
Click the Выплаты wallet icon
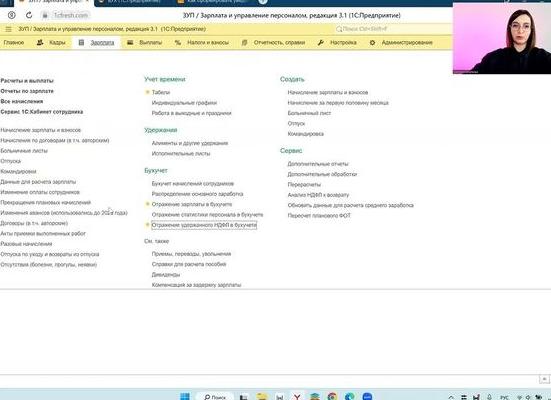(x=130, y=43)
